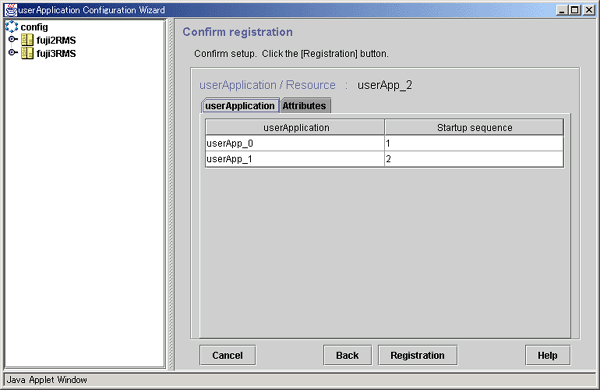Select the fuji3RMS tree label

pyautogui.click(x=56, y=53)
